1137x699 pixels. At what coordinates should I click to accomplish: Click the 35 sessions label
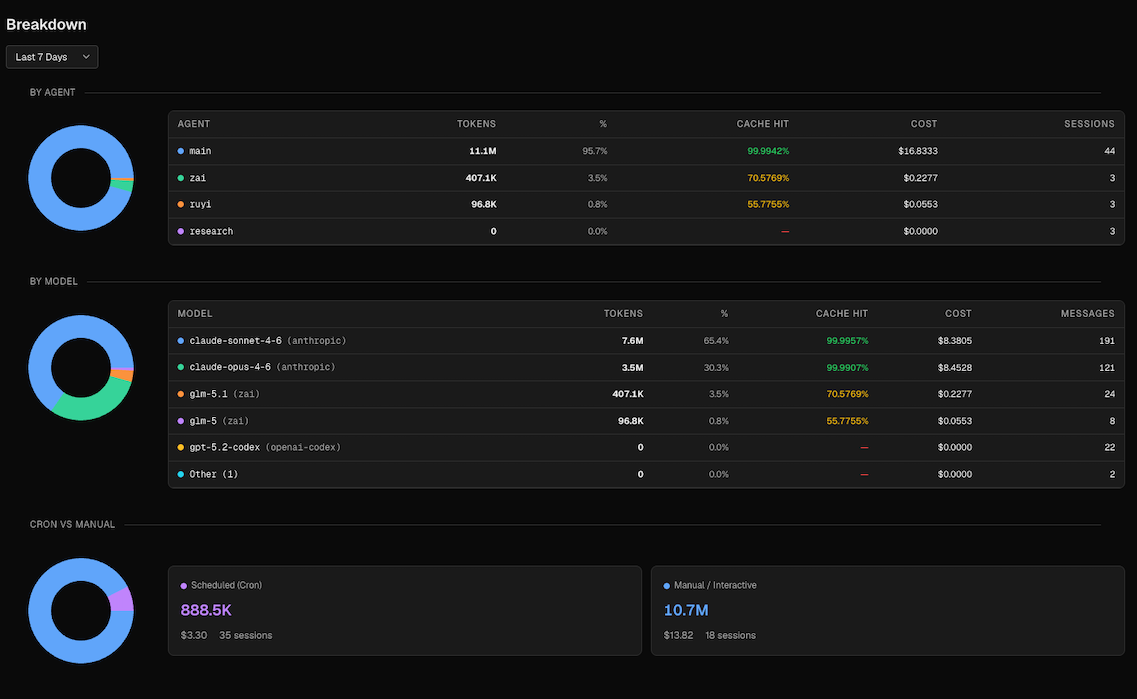pyautogui.click(x=246, y=635)
